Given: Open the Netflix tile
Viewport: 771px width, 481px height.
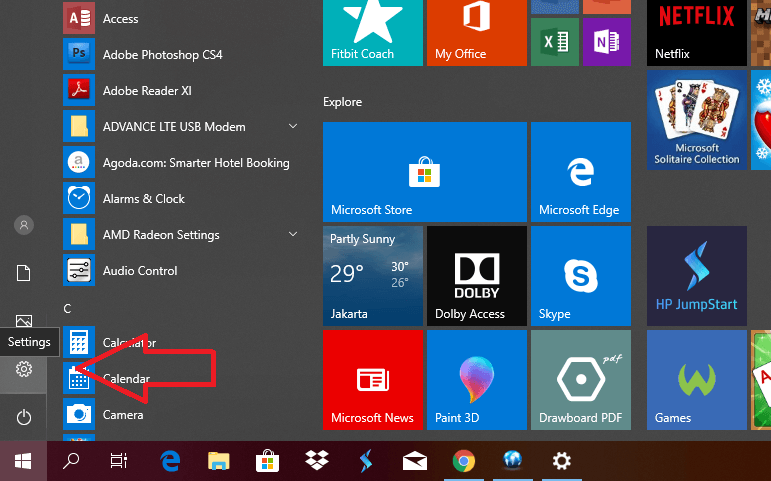Looking at the screenshot, I should 696,30.
